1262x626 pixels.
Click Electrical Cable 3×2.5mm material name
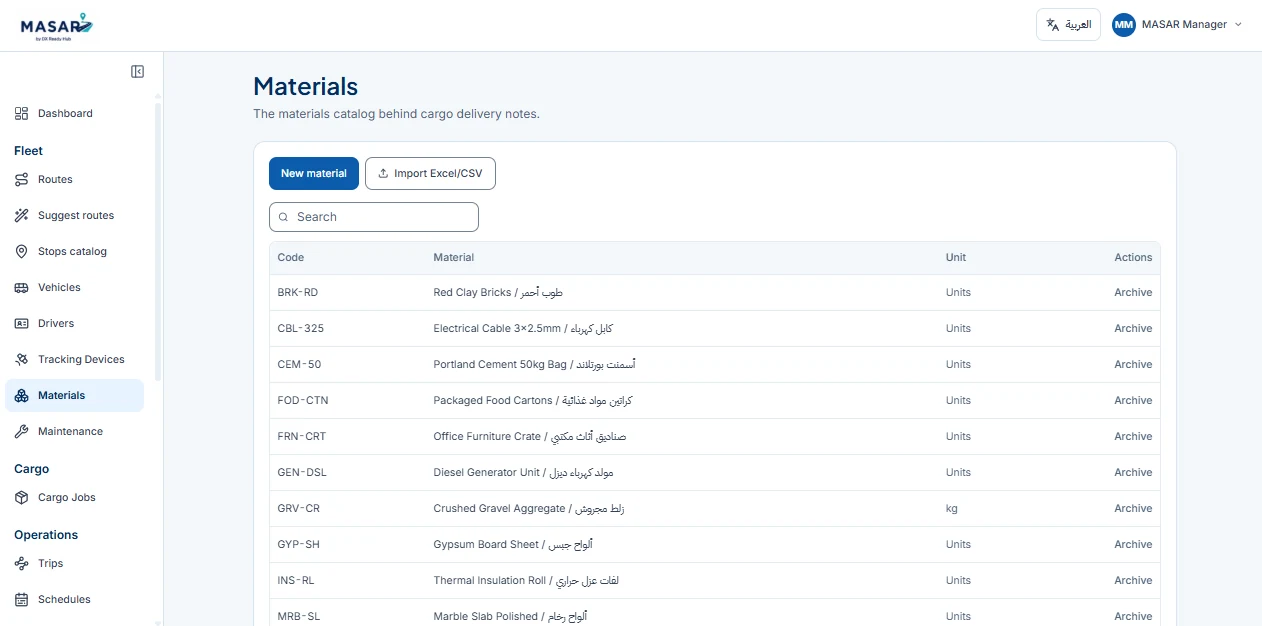click(523, 329)
